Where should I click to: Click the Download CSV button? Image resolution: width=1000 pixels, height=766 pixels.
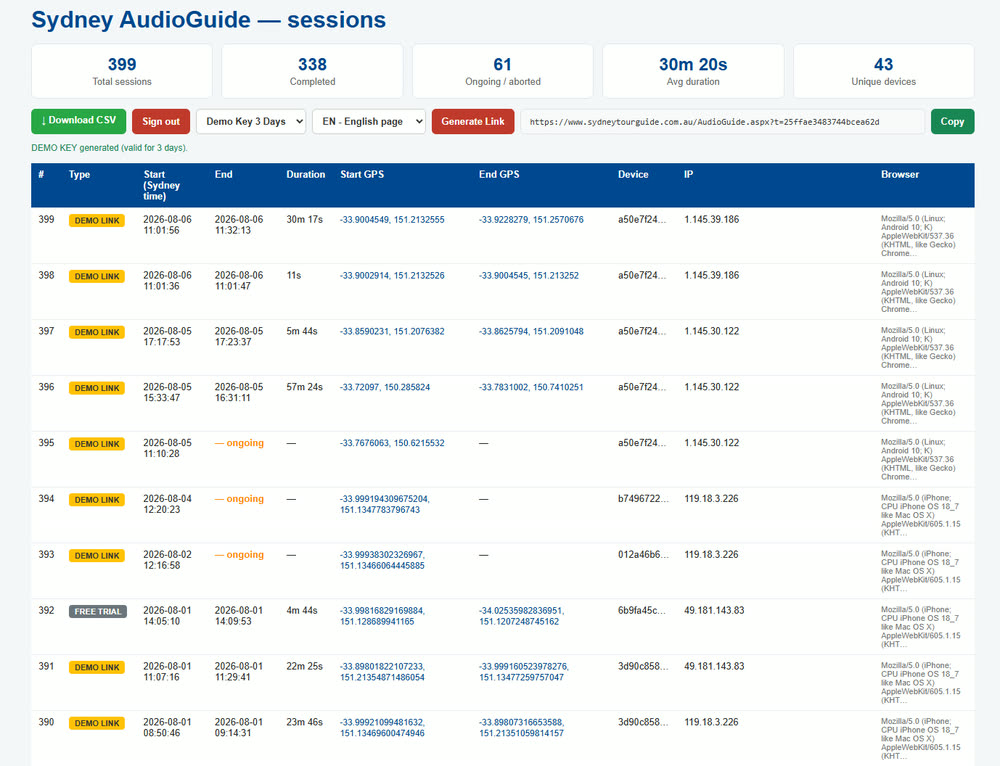click(x=78, y=121)
